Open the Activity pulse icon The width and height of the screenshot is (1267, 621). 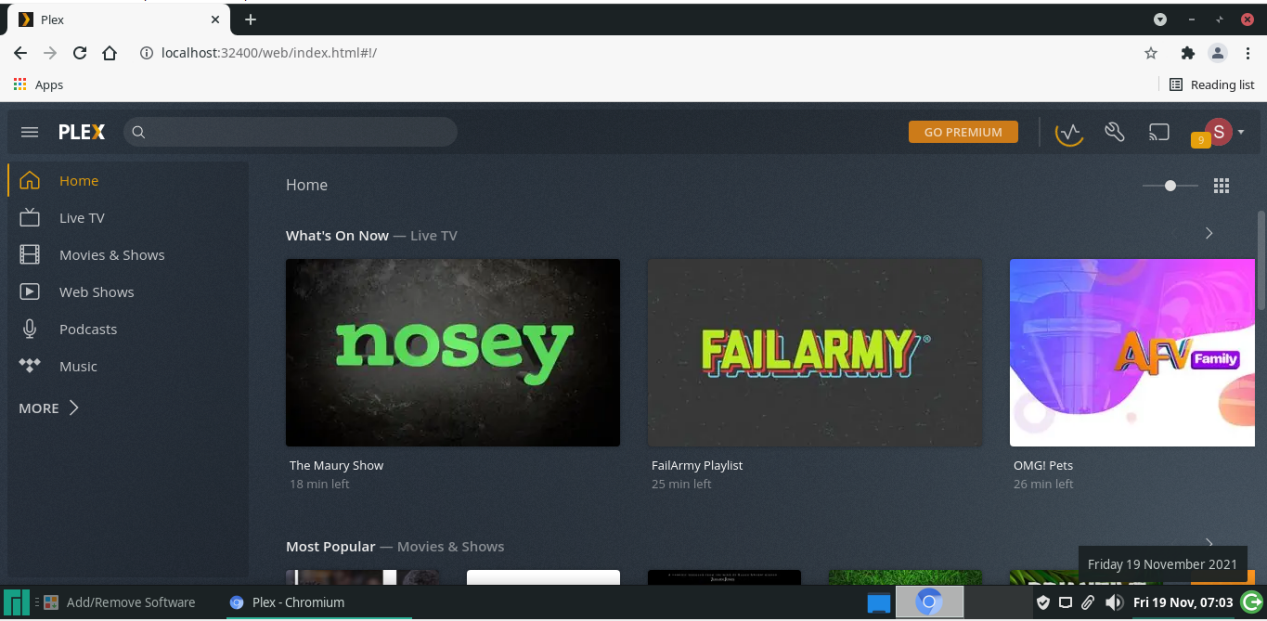point(1070,132)
